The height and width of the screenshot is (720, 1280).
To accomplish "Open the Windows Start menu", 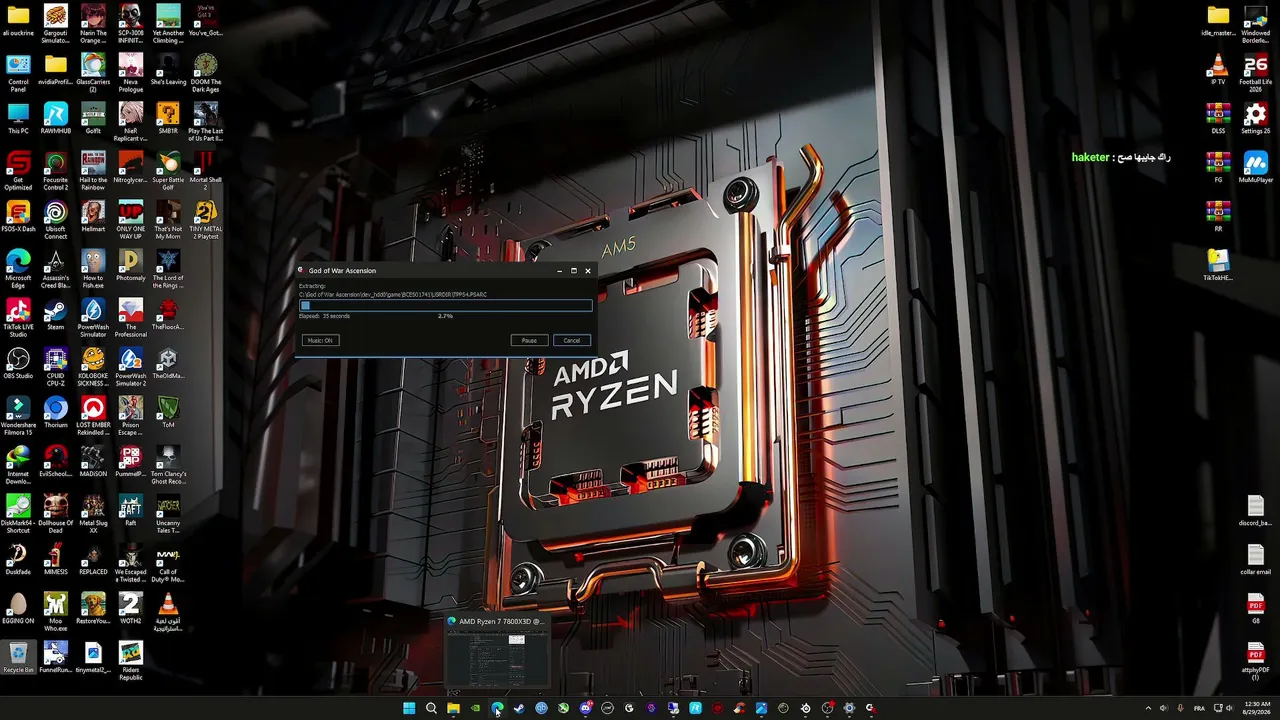I will (x=409, y=708).
